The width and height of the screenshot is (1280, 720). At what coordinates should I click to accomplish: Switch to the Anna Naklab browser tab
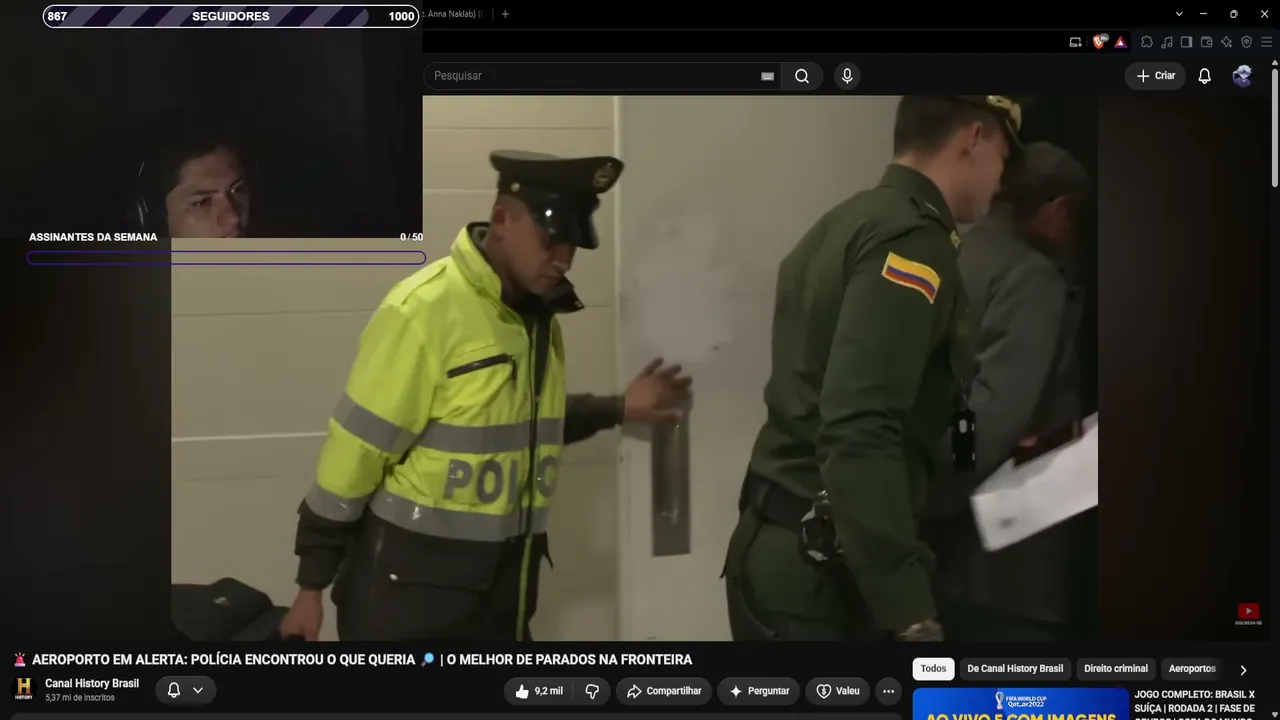pyautogui.click(x=455, y=14)
